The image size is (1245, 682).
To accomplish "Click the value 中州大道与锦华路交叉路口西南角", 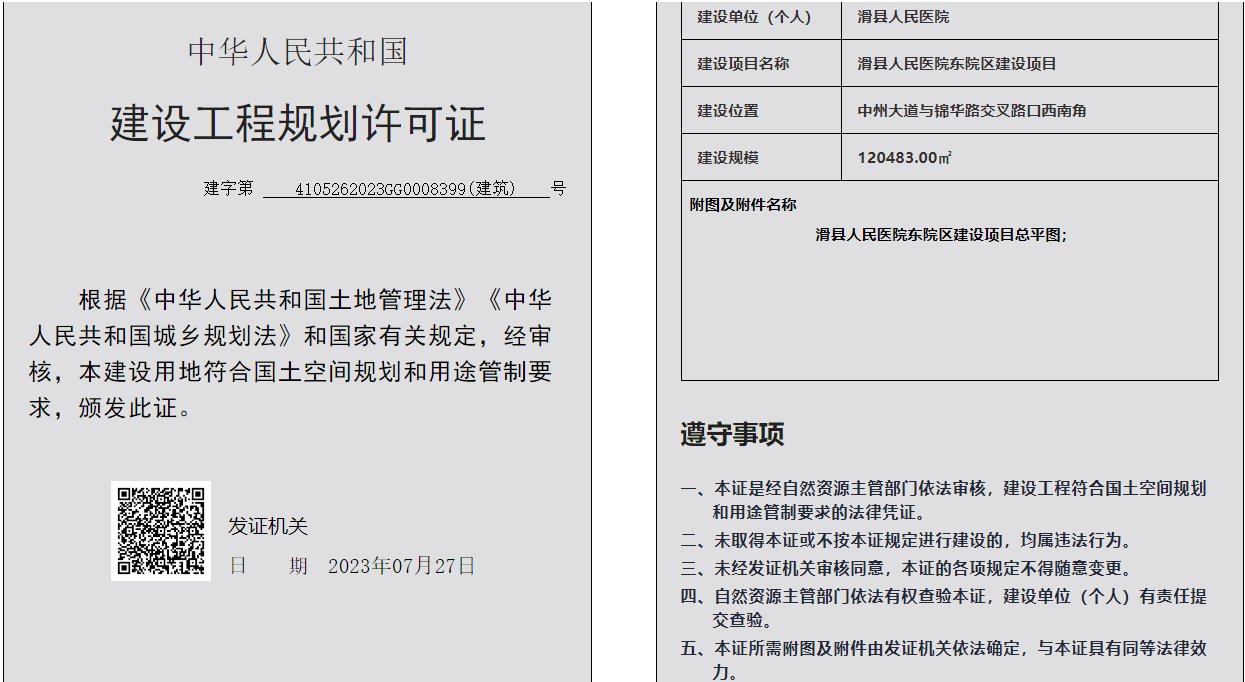I will 972,110.
